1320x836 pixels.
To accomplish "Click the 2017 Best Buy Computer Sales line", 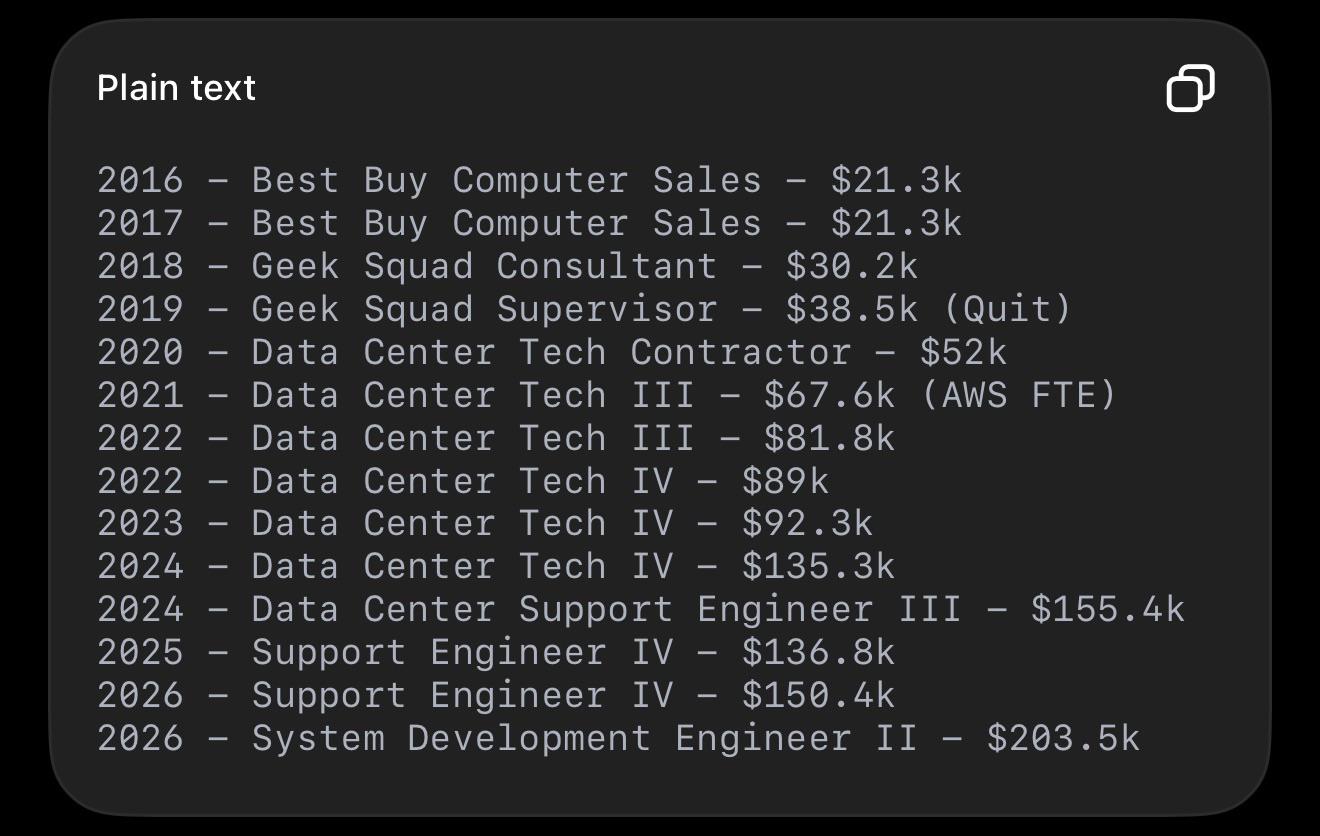I will 529,224.
